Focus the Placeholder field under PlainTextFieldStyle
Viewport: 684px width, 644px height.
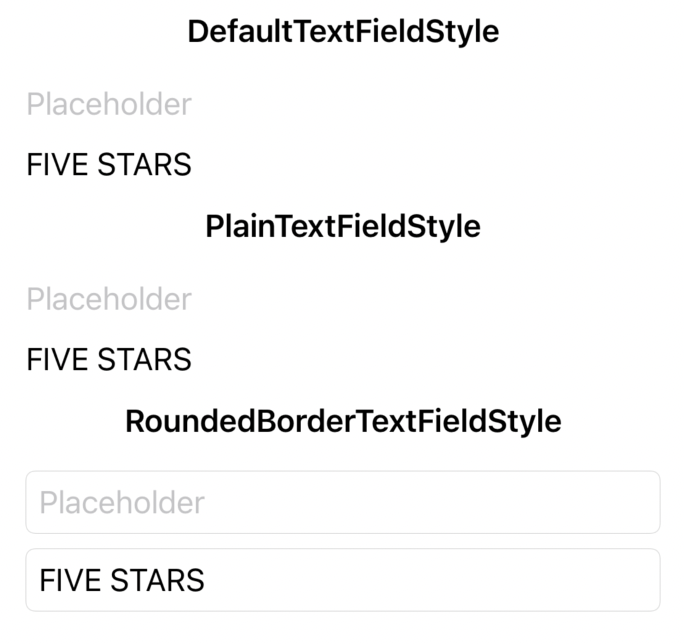(x=343, y=299)
